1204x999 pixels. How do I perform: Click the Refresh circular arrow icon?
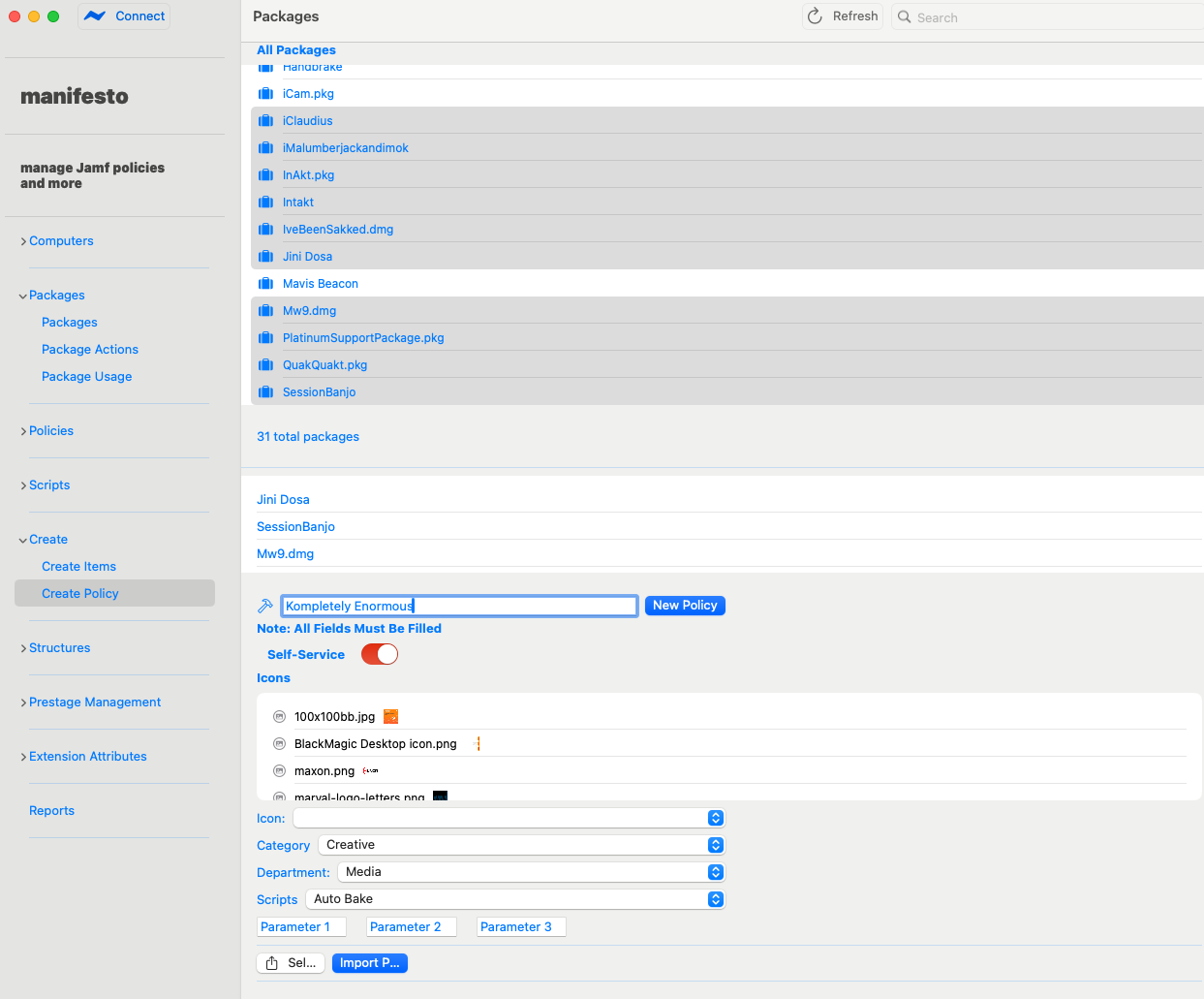(x=815, y=16)
